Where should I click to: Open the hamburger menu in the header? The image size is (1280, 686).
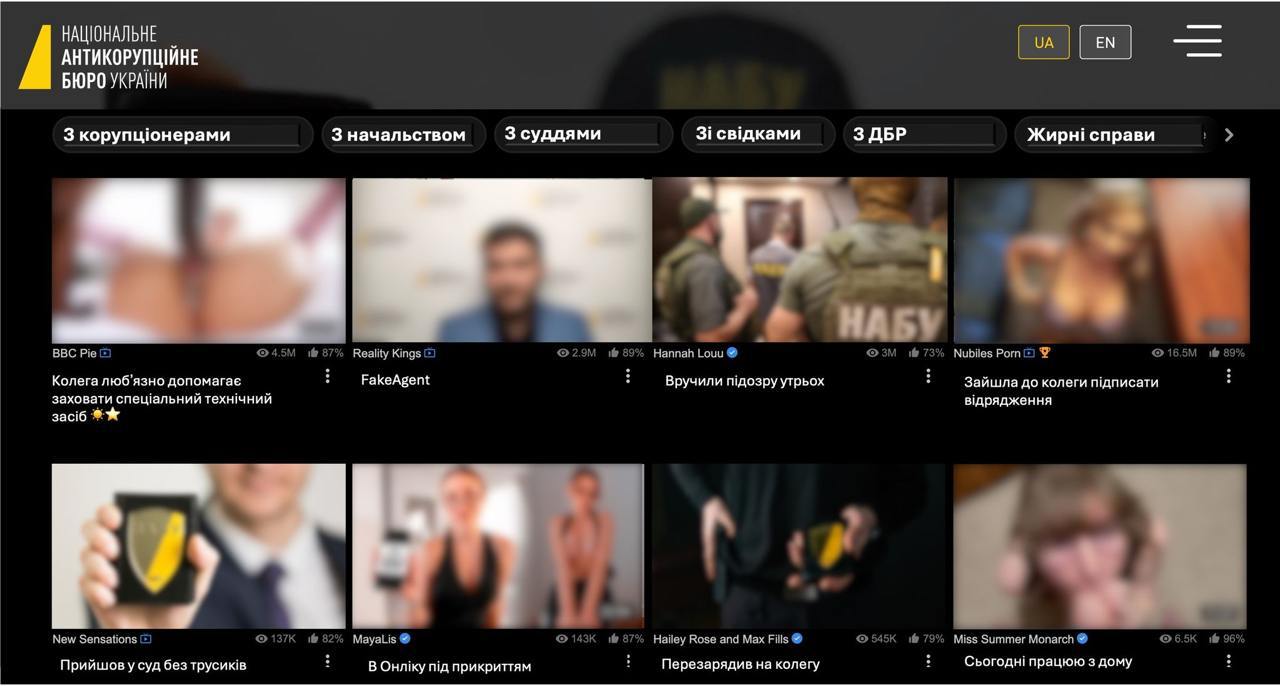pyautogui.click(x=1197, y=41)
